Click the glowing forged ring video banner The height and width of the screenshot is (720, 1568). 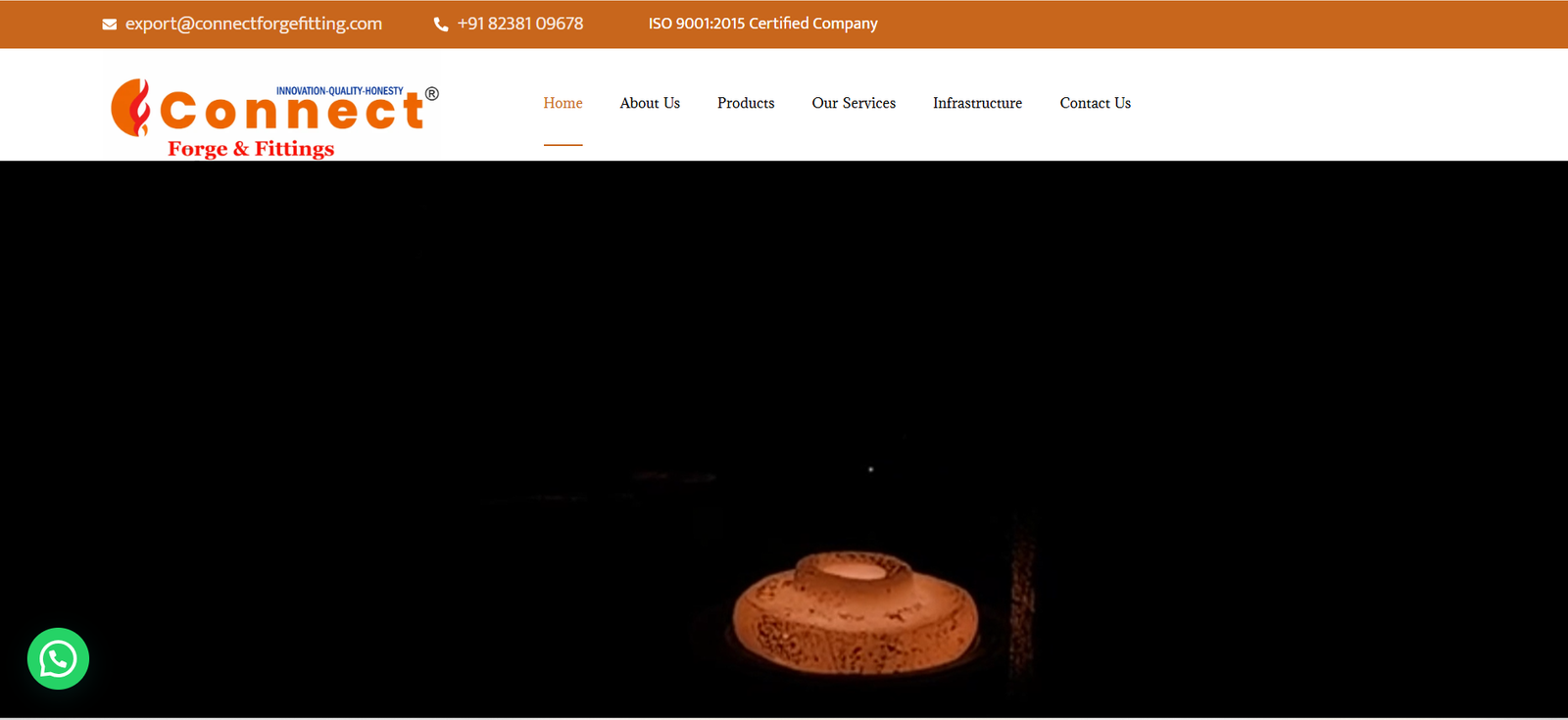click(784, 439)
